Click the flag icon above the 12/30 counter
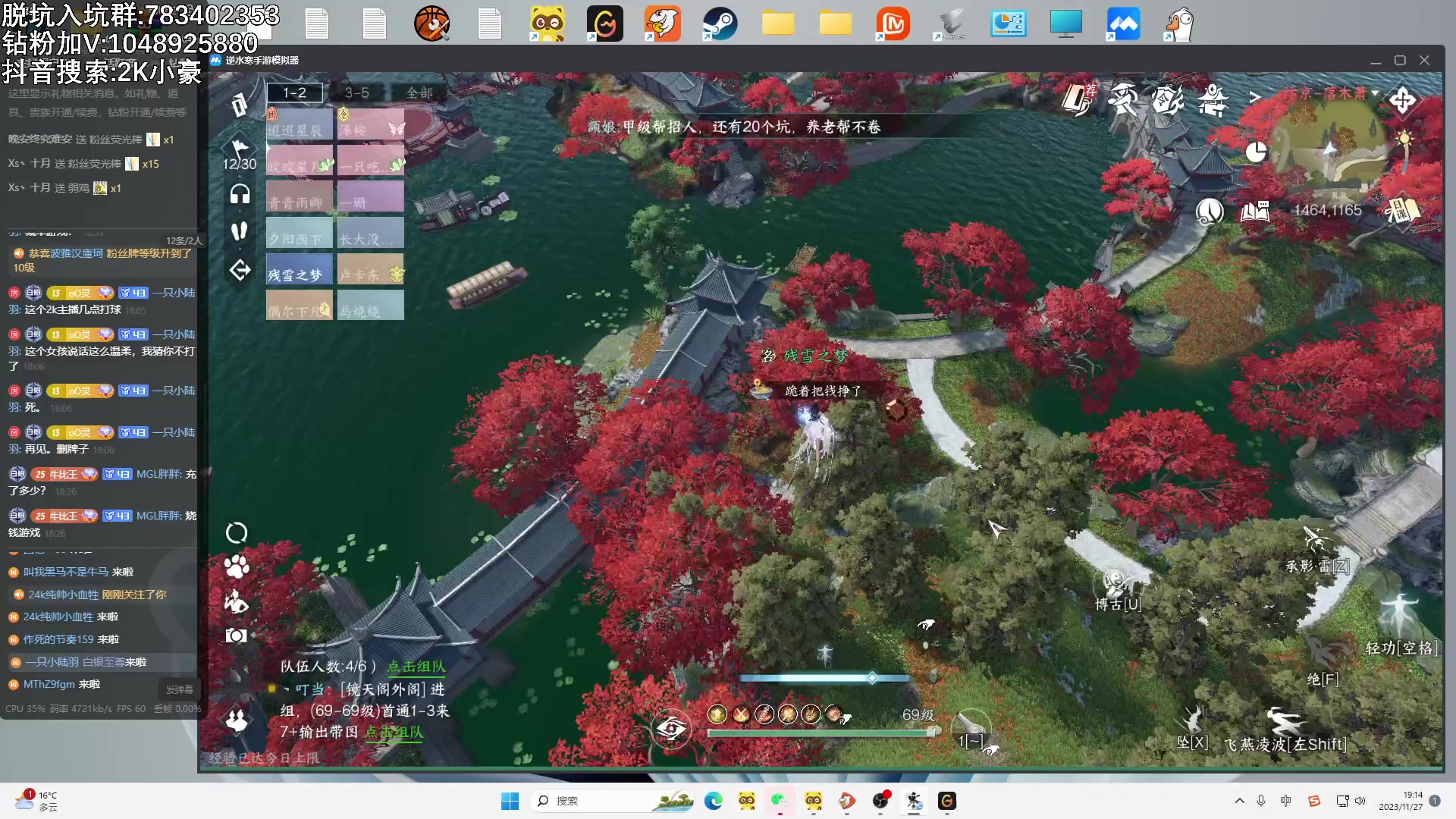 (240, 147)
